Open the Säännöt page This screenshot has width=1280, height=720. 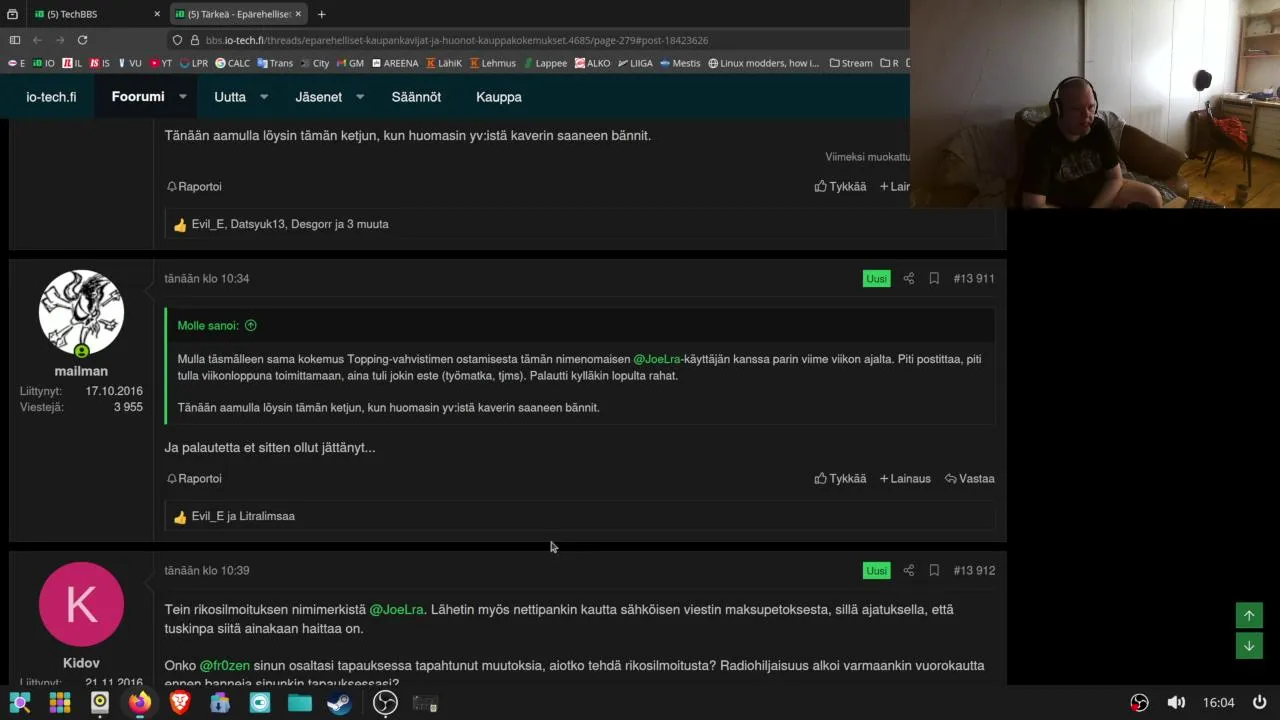click(x=416, y=97)
